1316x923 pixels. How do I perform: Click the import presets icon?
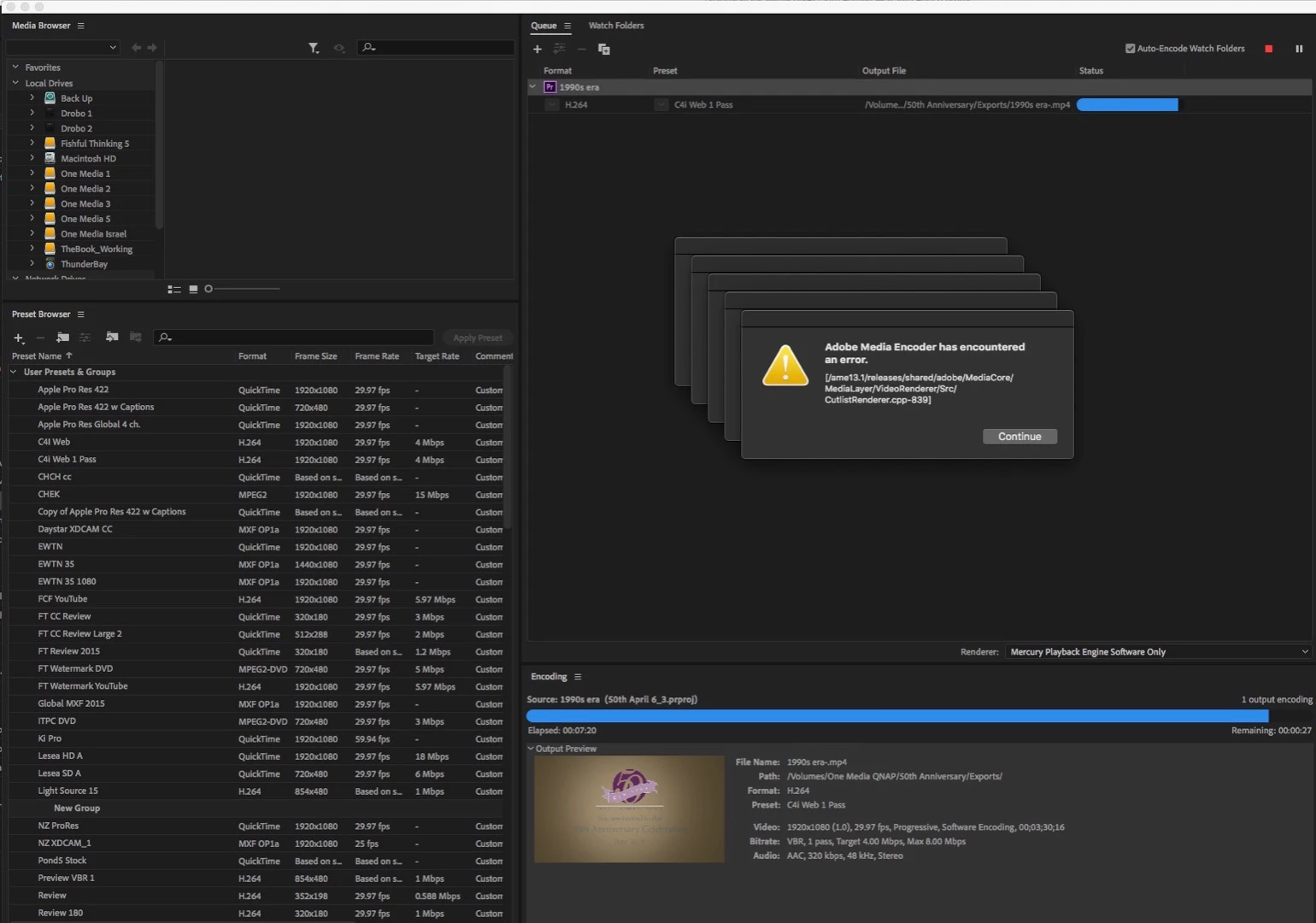[112, 338]
